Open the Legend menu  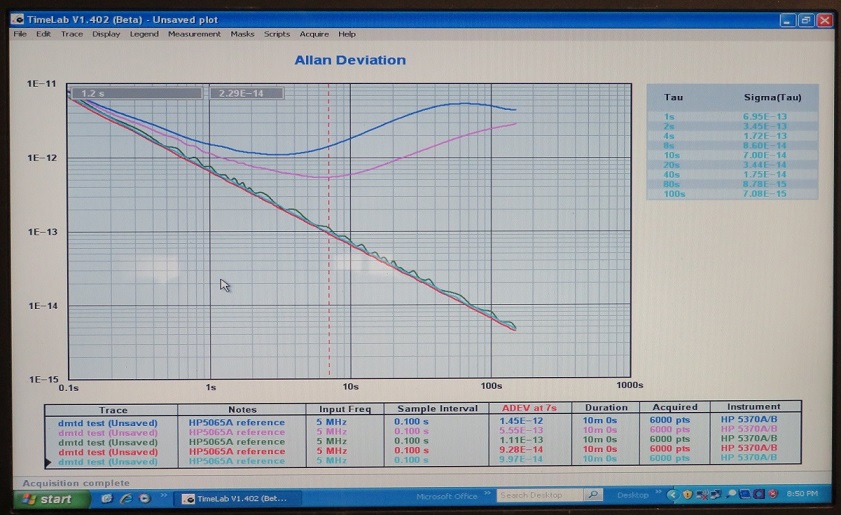pos(144,34)
